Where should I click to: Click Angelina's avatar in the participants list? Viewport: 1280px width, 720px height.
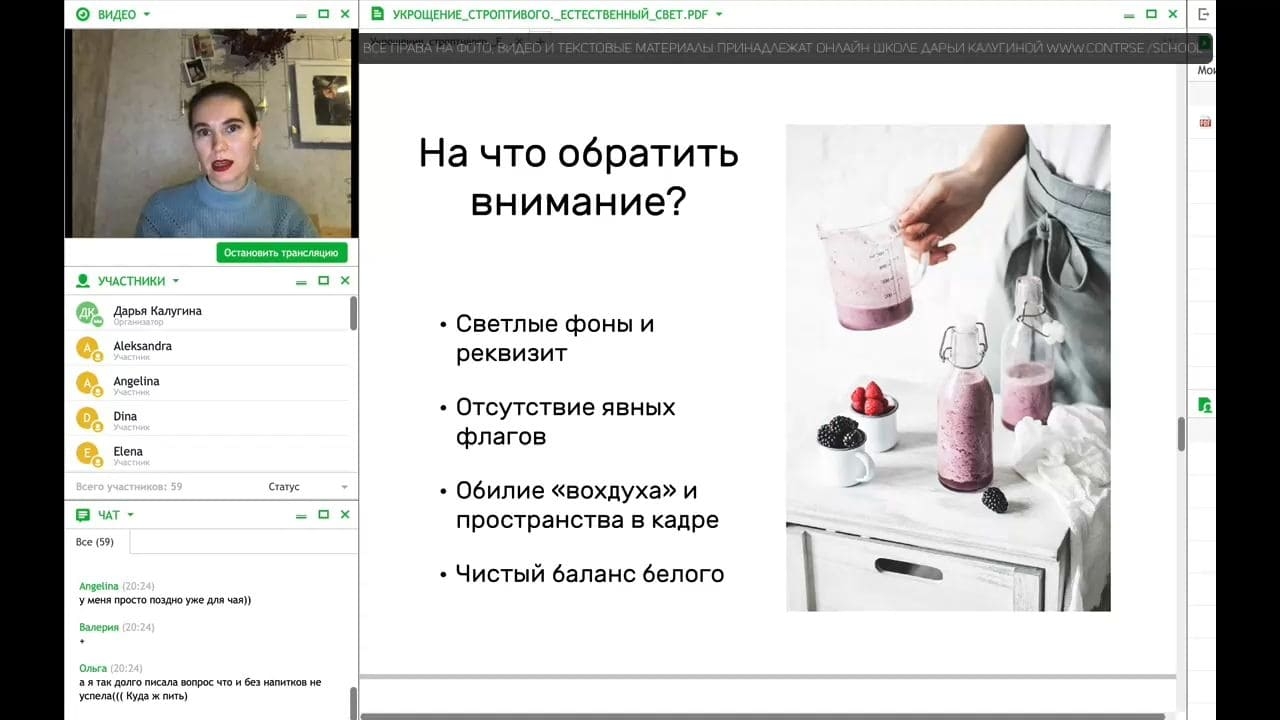[89, 384]
